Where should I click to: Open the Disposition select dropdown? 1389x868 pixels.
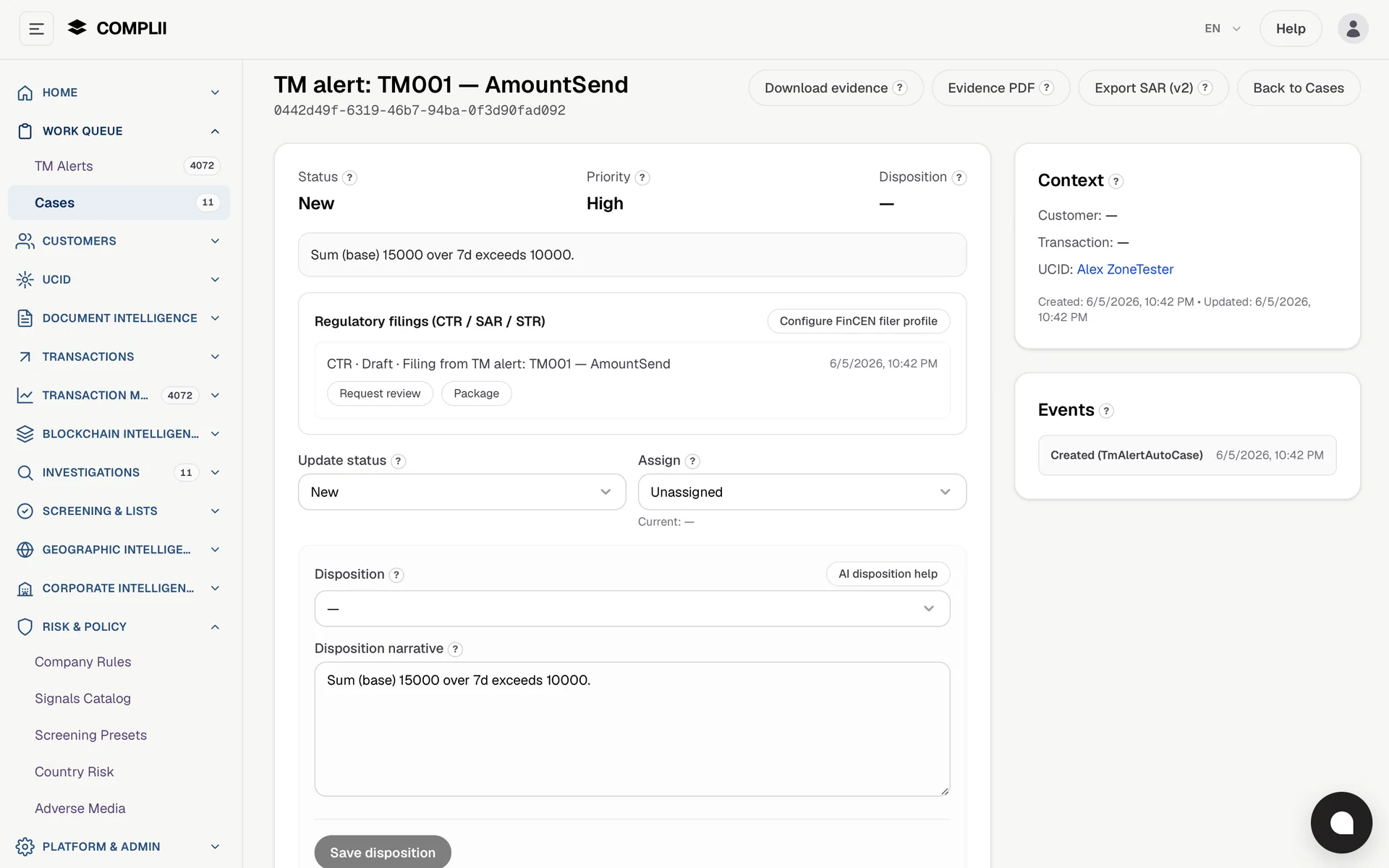click(x=632, y=608)
